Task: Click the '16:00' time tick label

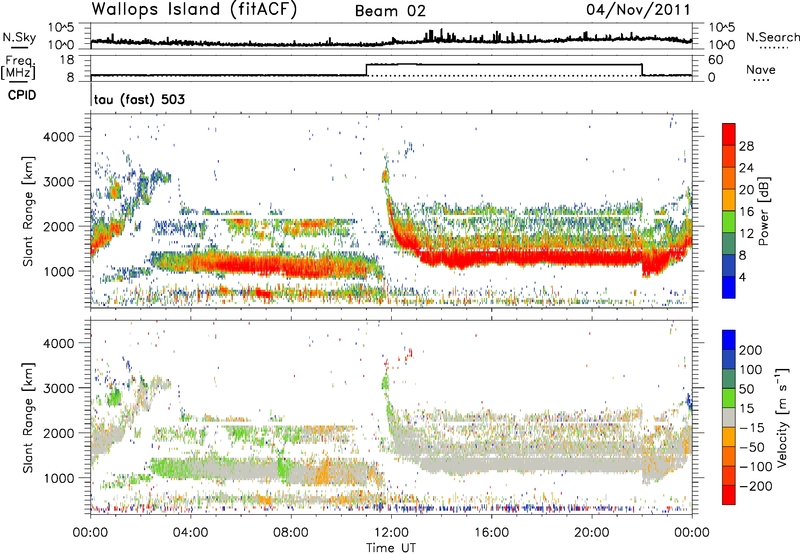Action: [x=491, y=533]
